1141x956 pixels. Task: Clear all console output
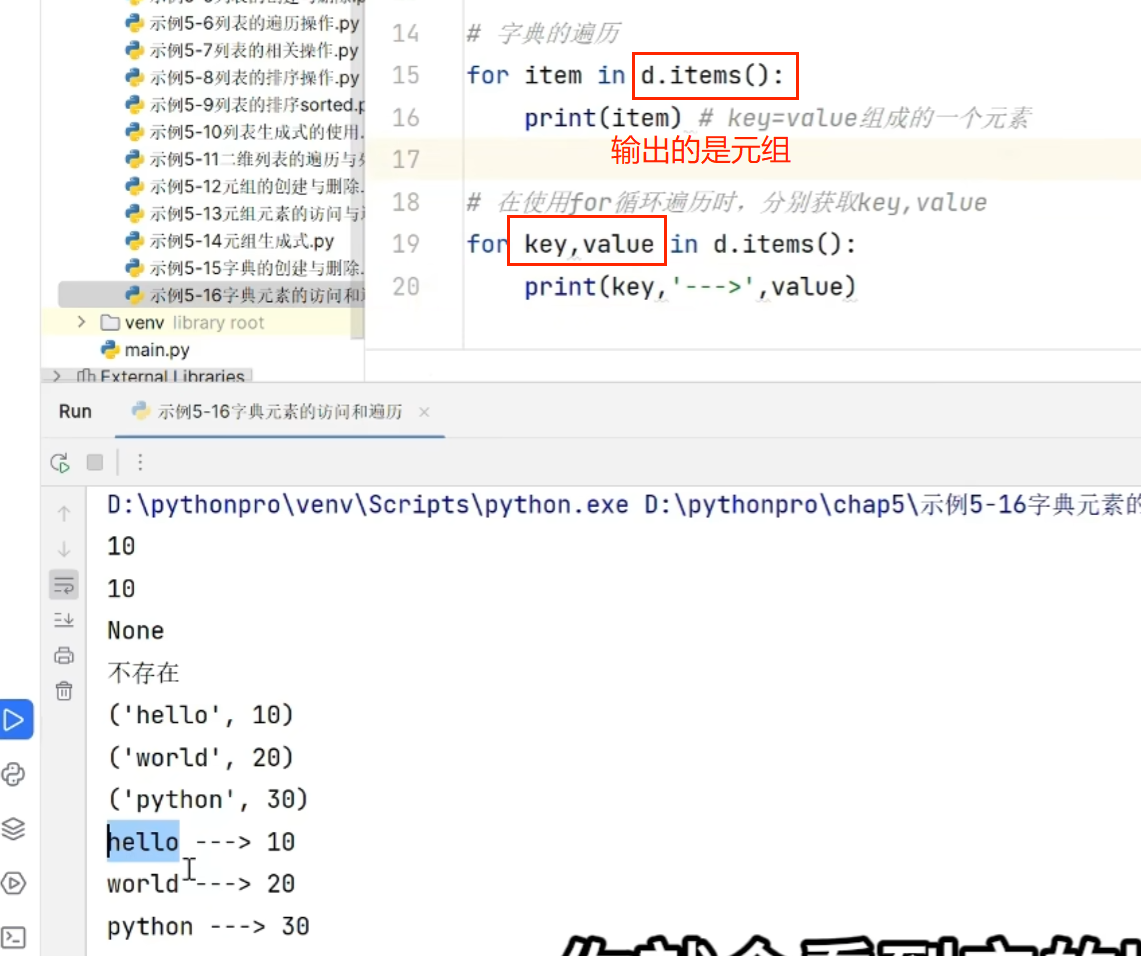64,690
